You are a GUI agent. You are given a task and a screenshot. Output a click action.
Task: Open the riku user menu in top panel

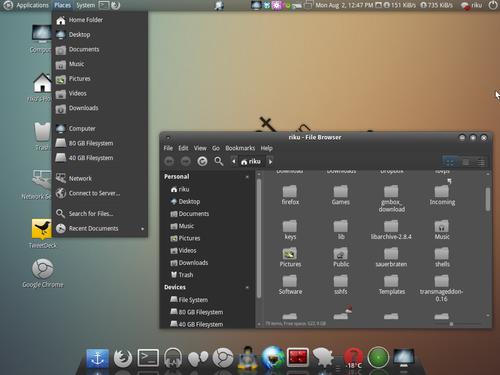(x=472, y=5)
